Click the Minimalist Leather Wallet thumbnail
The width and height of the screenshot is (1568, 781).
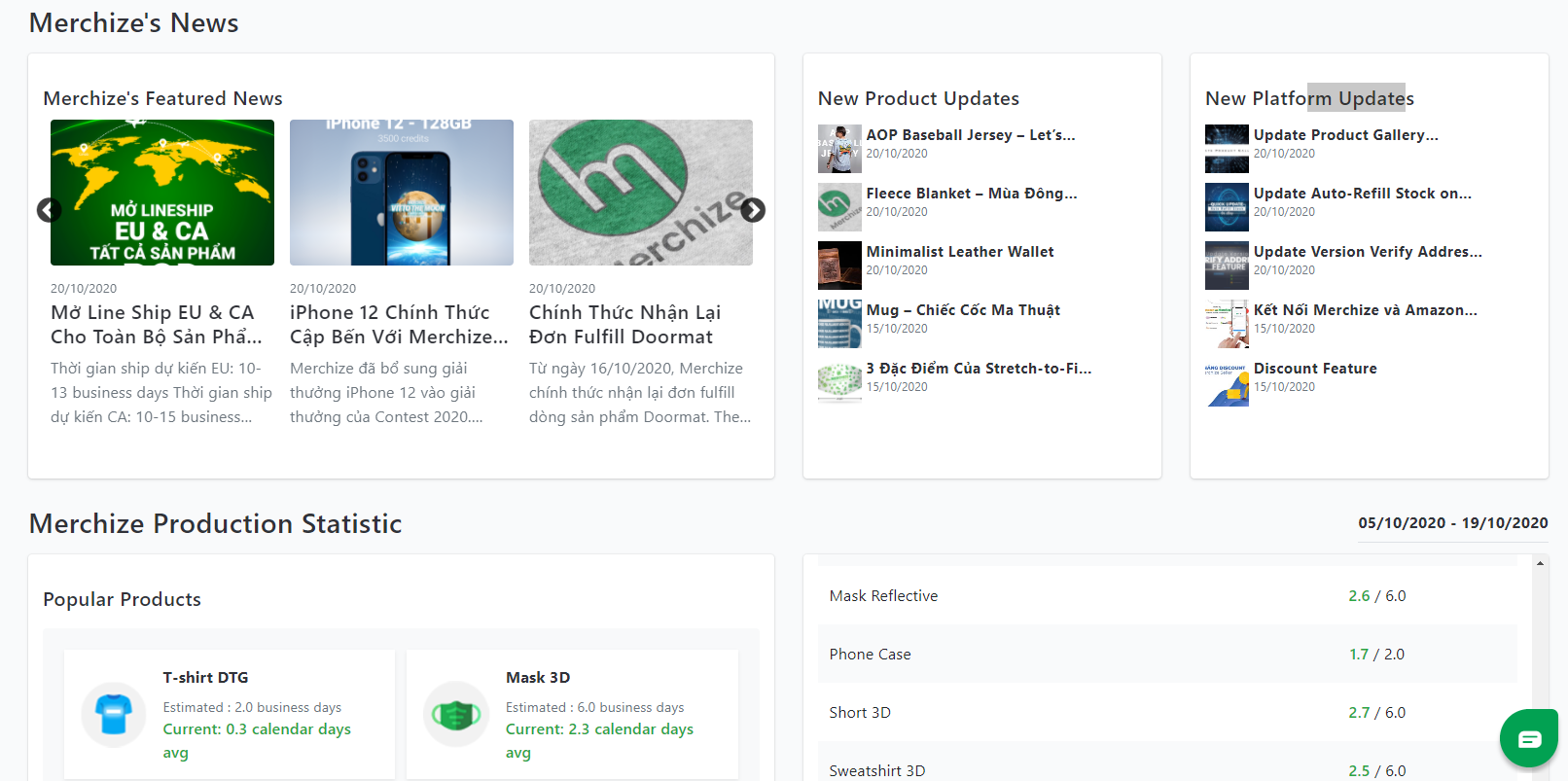(x=839, y=266)
